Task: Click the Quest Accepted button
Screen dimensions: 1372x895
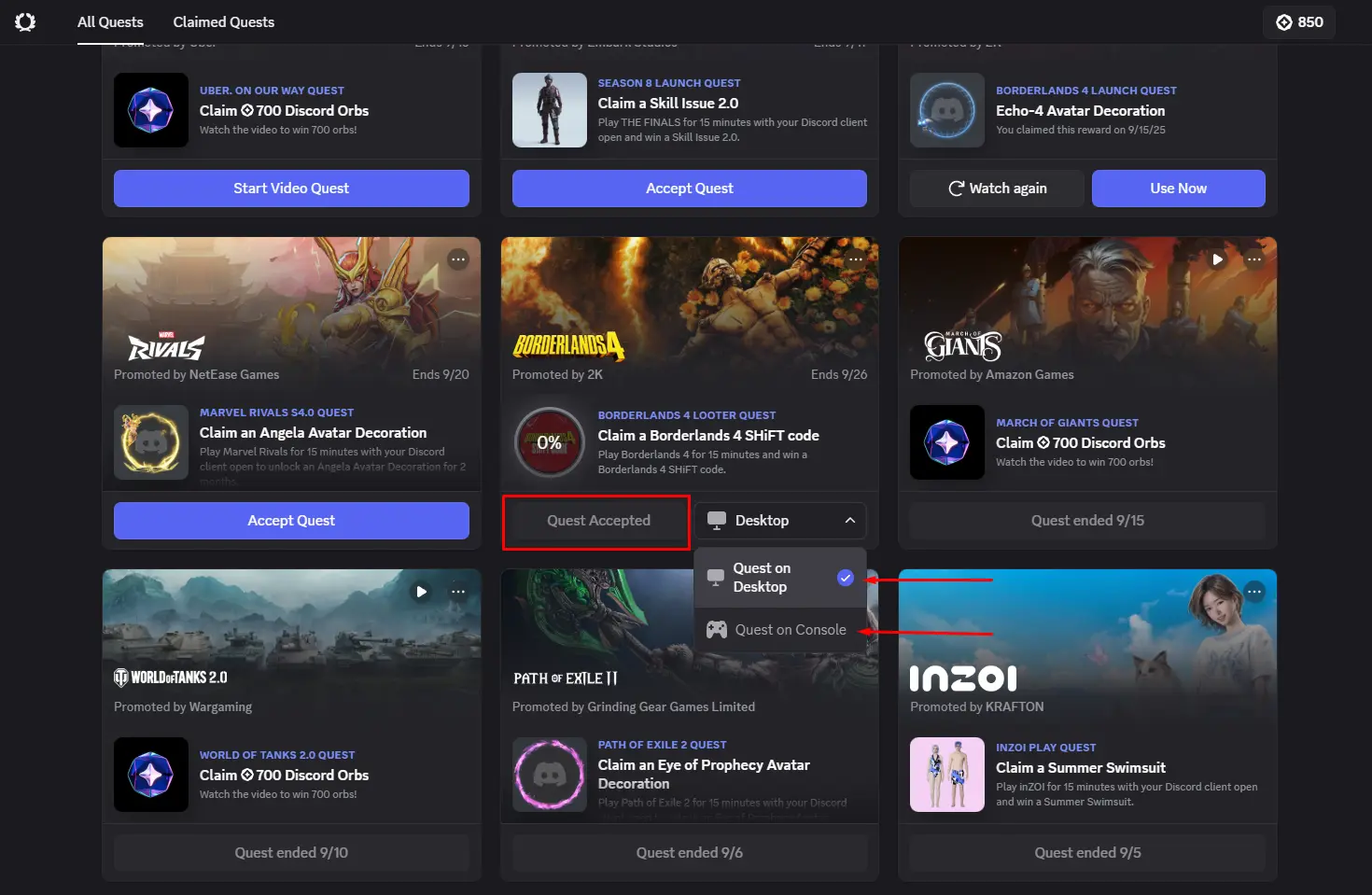Action: click(x=598, y=521)
